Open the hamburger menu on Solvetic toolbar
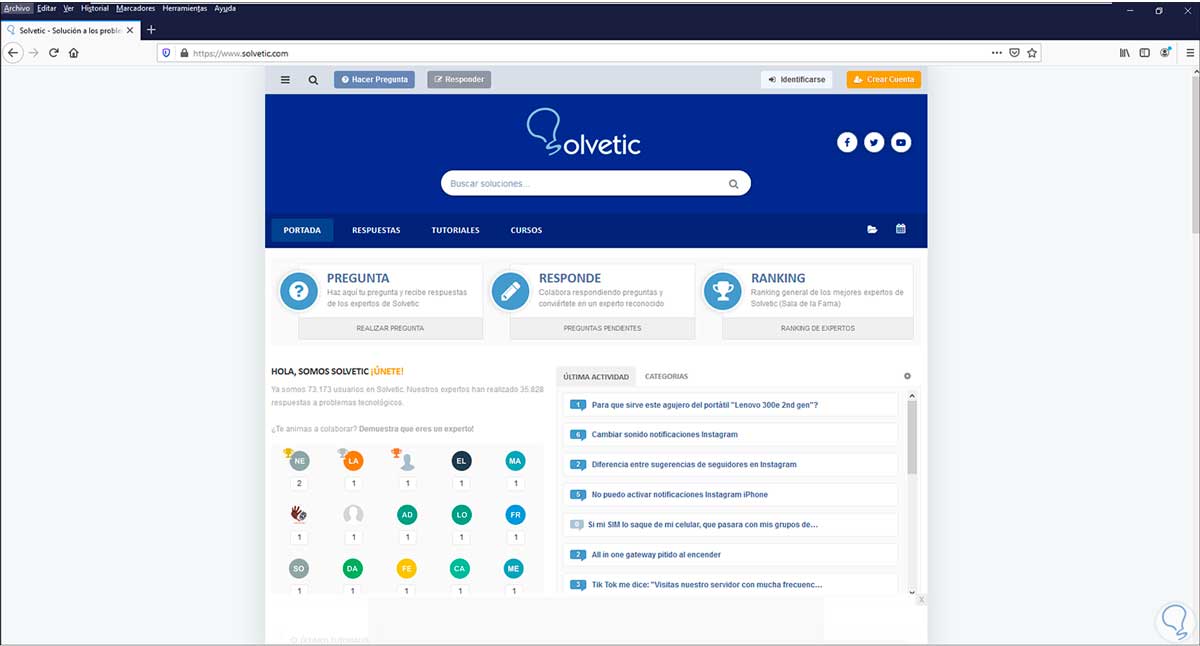Viewport: 1200px width, 646px height. [x=285, y=80]
